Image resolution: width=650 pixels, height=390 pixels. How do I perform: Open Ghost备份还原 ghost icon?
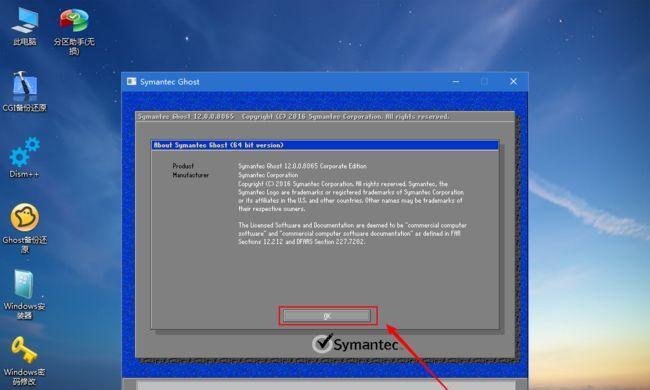24,228
